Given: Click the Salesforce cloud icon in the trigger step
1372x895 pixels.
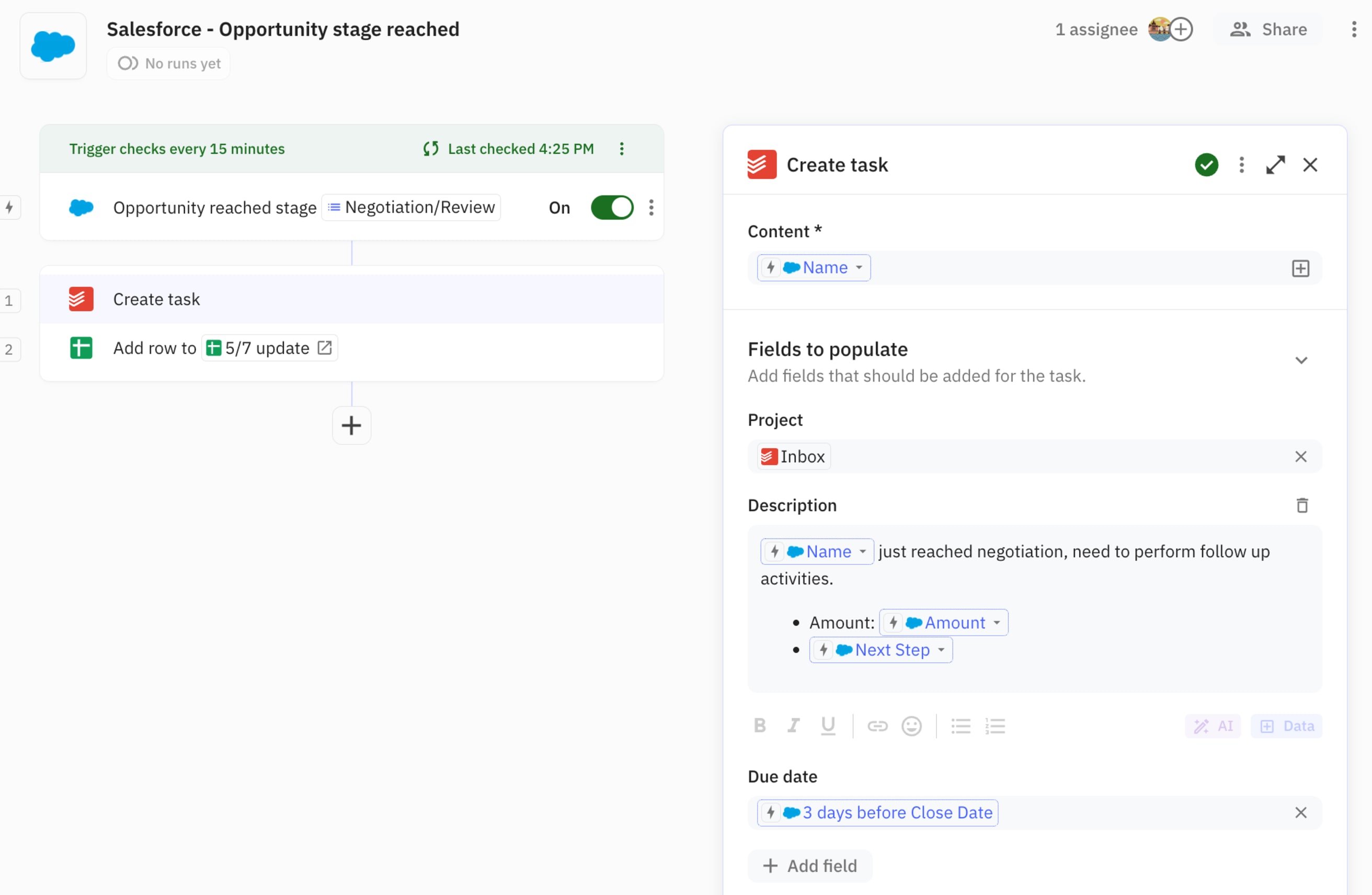Looking at the screenshot, I should (x=81, y=208).
